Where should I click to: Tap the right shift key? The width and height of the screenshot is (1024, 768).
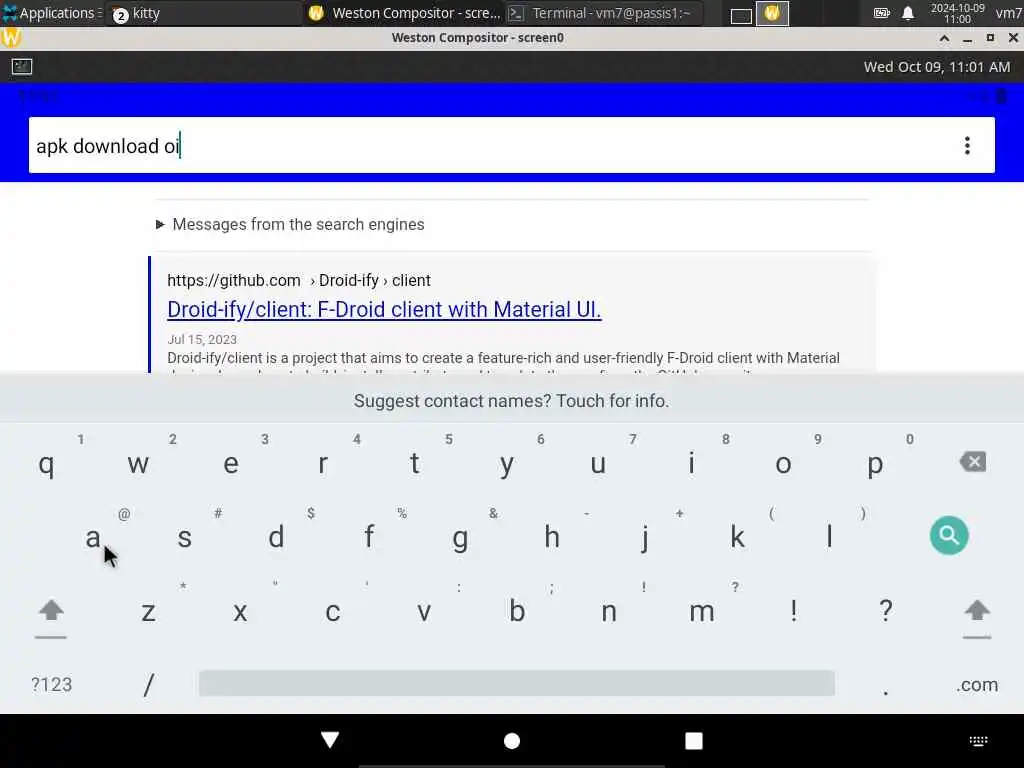pyautogui.click(x=977, y=612)
